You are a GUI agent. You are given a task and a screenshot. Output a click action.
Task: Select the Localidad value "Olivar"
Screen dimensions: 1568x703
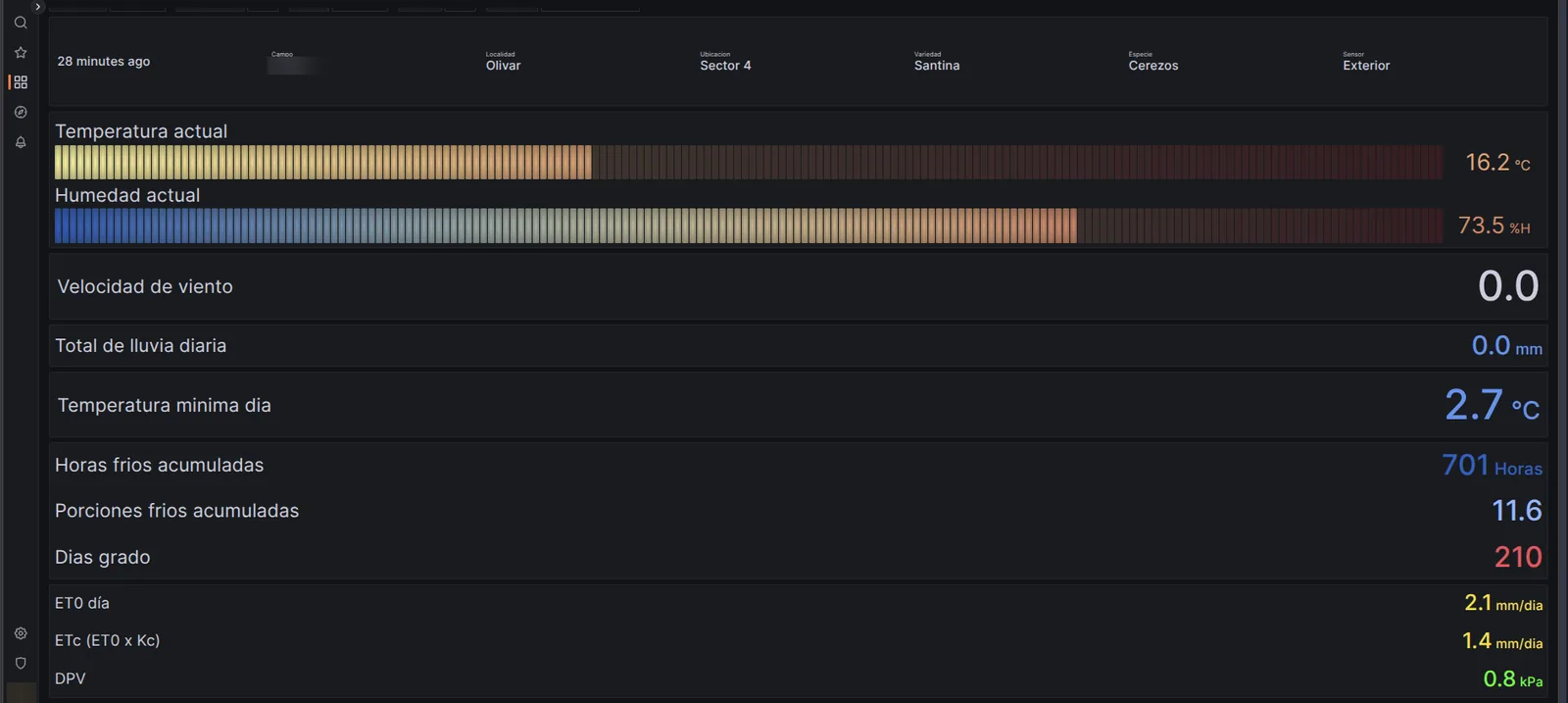(504, 66)
